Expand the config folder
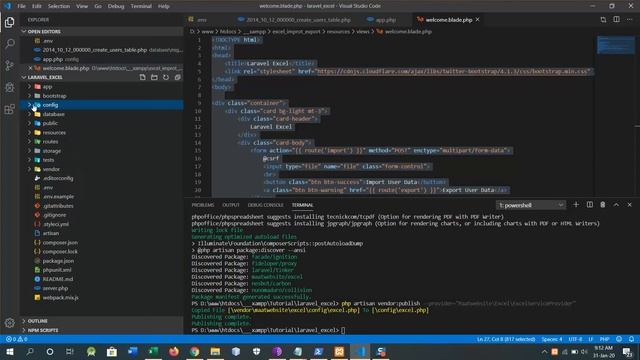This screenshot has height=360, width=640. click(29, 105)
